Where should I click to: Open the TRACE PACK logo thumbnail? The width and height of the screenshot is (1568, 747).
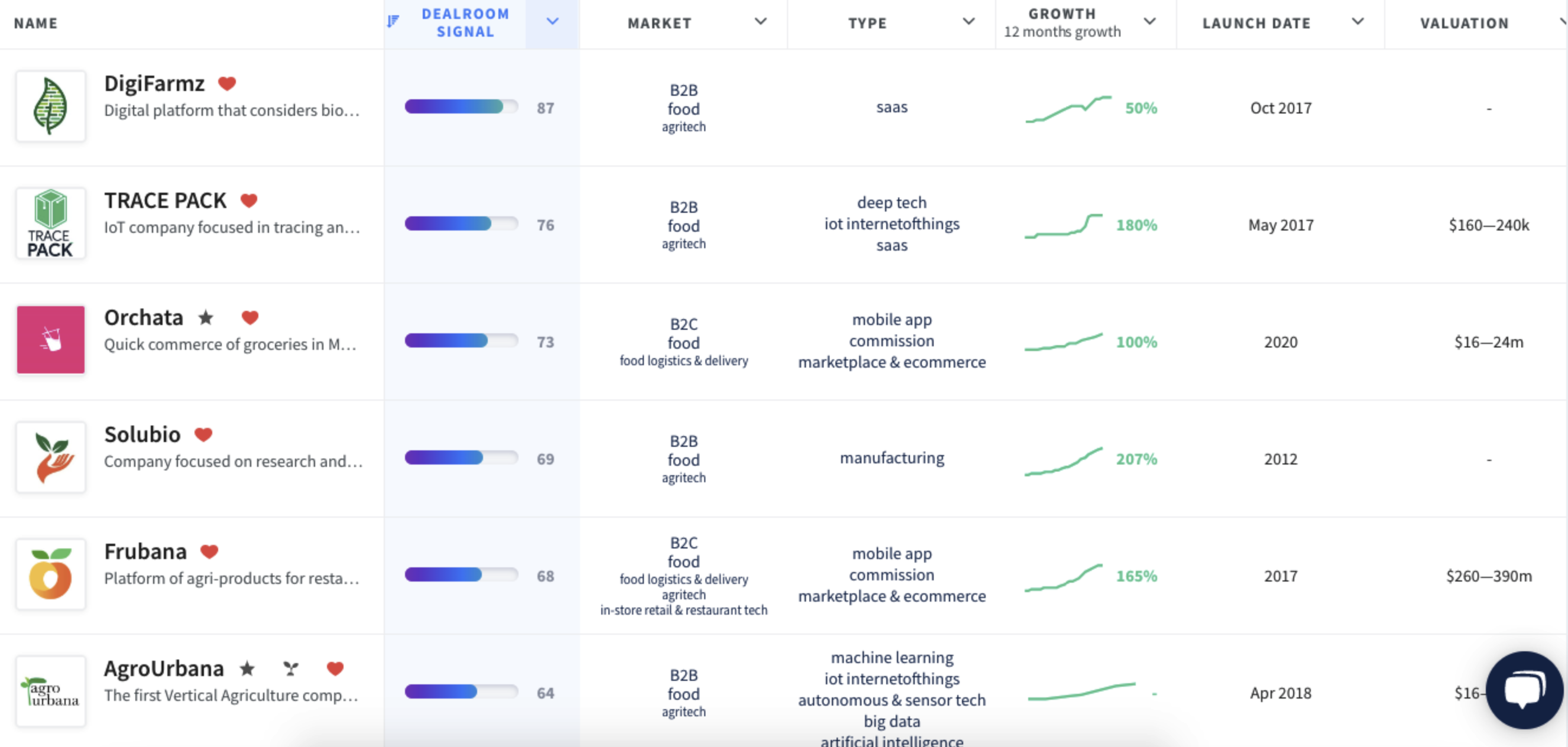[50, 223]
